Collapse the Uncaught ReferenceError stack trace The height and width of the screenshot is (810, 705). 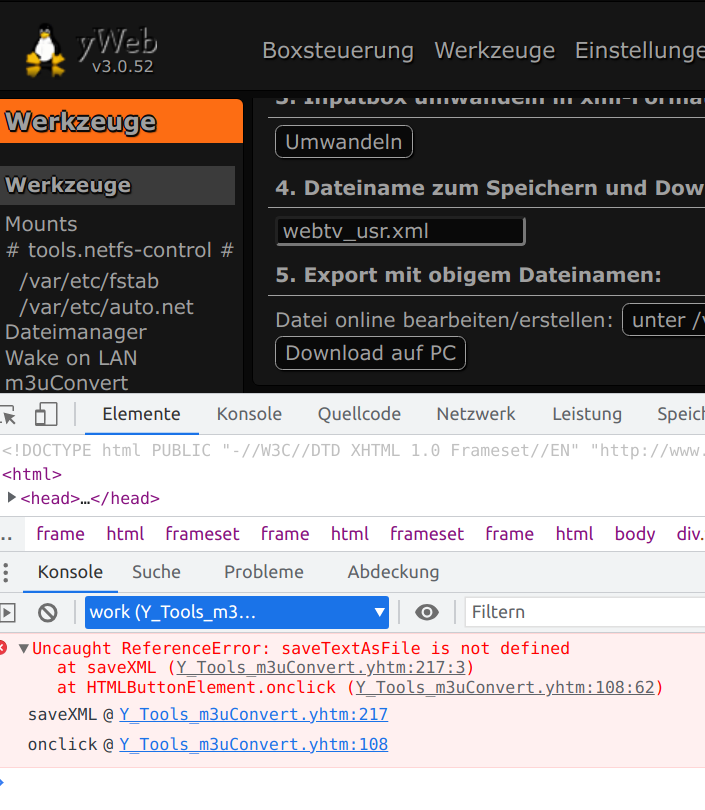pyautogui.click(x=24, y=648)
